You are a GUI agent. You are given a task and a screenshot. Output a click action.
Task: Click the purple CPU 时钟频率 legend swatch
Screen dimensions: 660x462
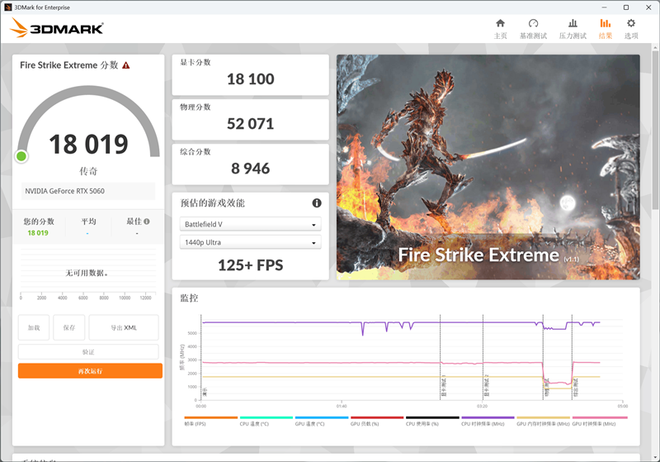point(488,417)
